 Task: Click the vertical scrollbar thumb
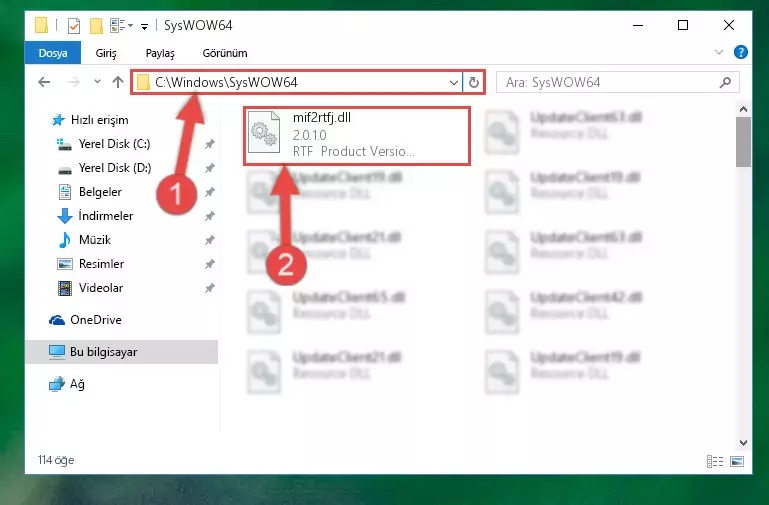[743, 142]
